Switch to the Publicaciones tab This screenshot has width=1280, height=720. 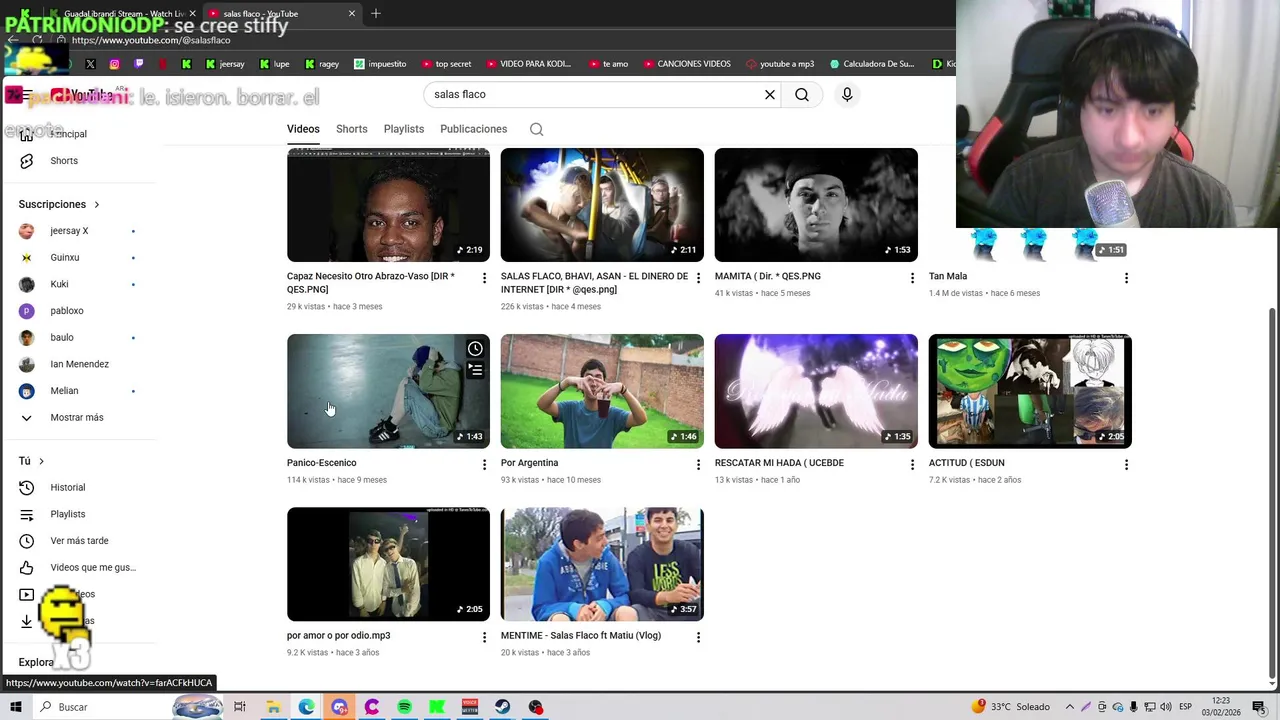[x=474, y=129]
